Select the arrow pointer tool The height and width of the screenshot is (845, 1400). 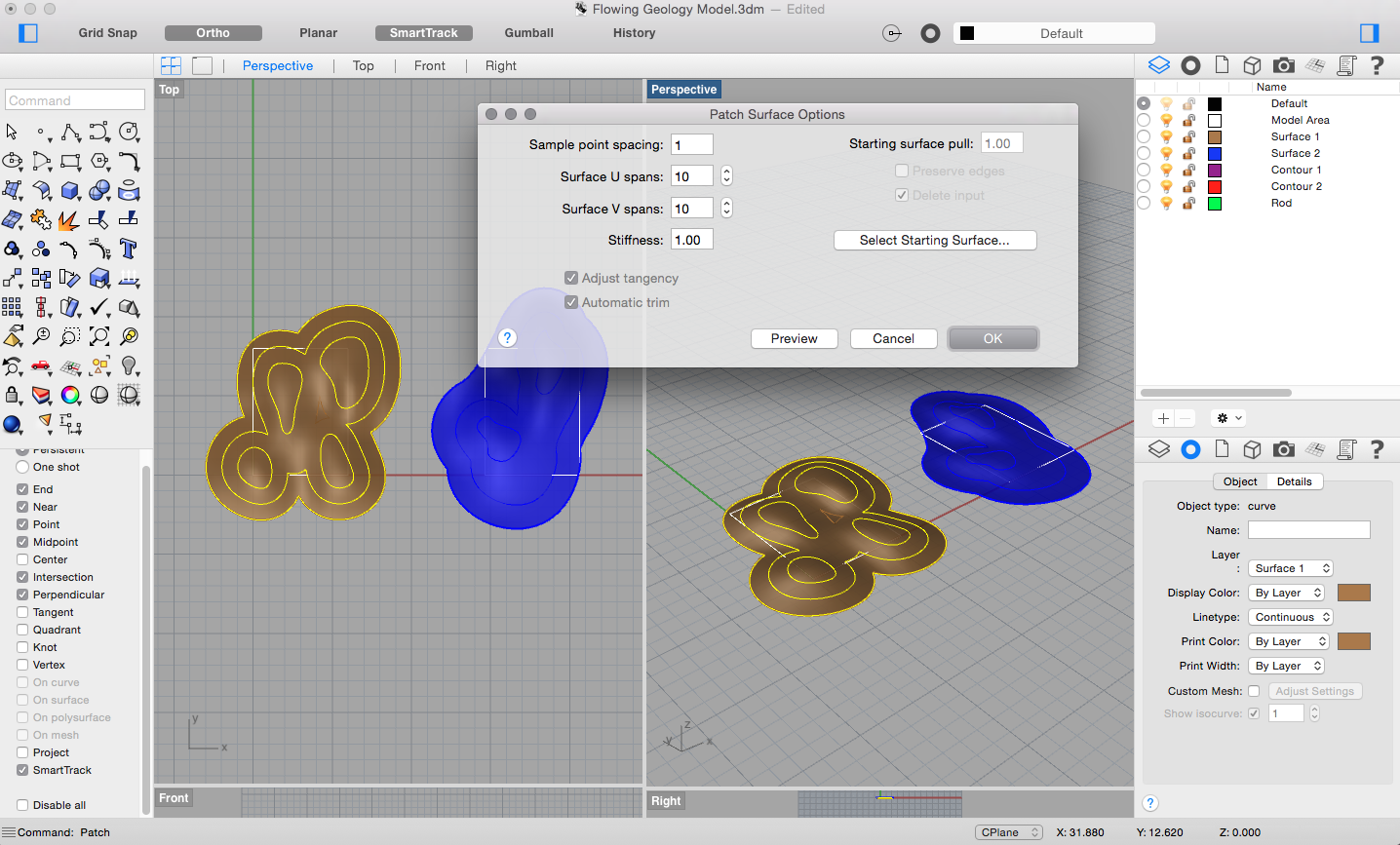pyautogui.click(x=12, y=132)
